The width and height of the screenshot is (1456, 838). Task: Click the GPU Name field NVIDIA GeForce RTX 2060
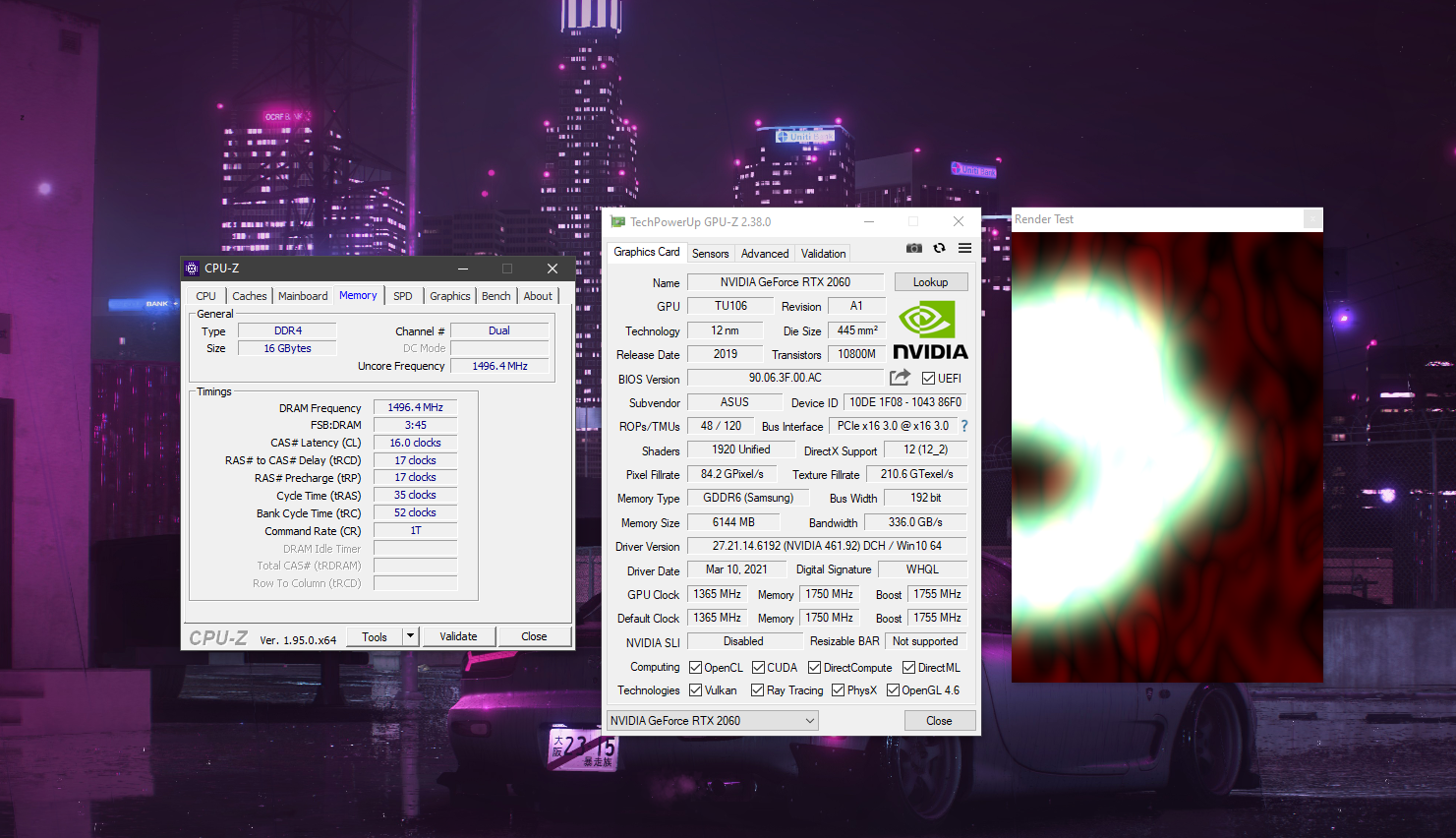pyautogui.click(x=786, y=282)
